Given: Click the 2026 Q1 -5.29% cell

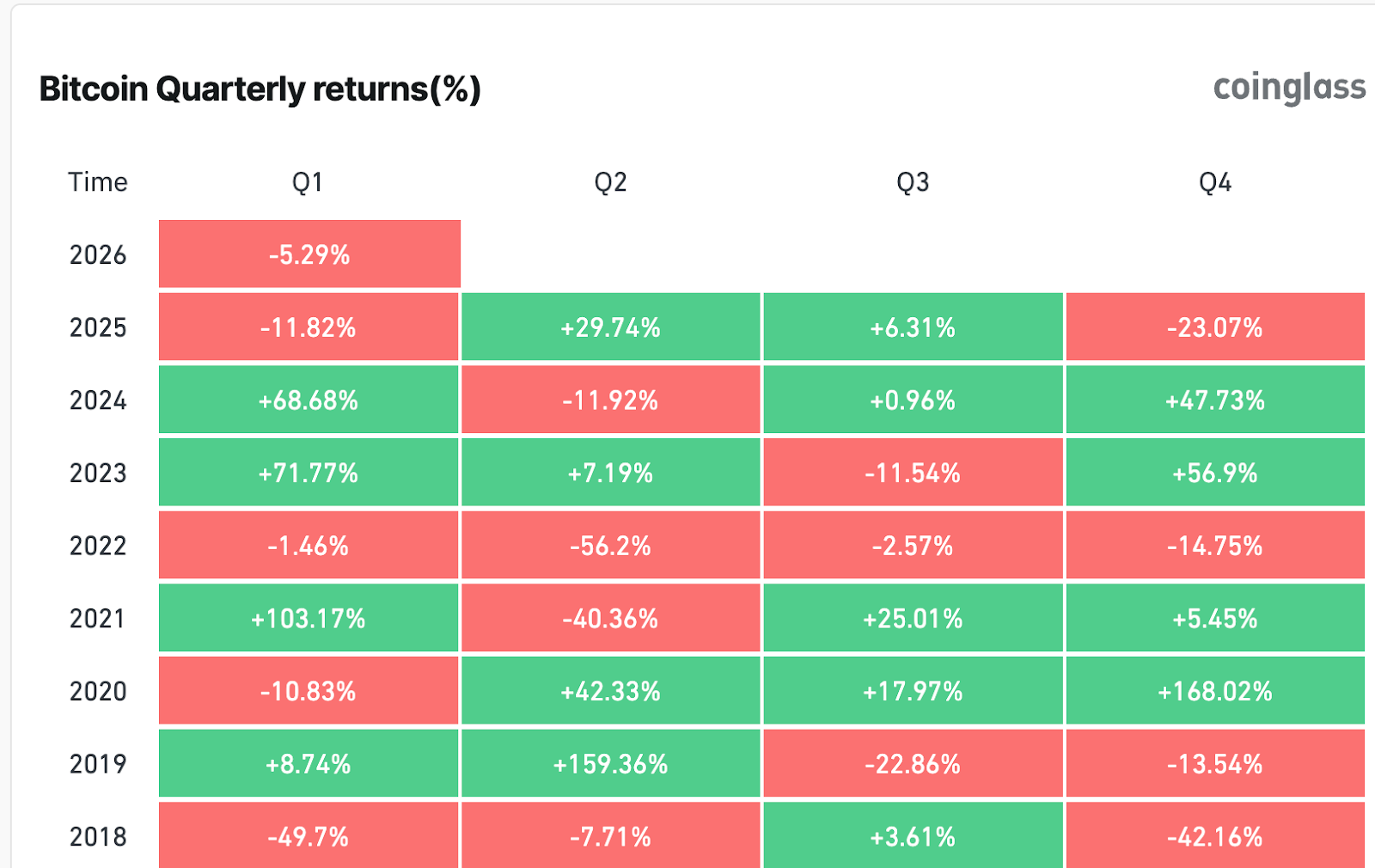Looking at the screenshot, I should [x=309, y=254].
